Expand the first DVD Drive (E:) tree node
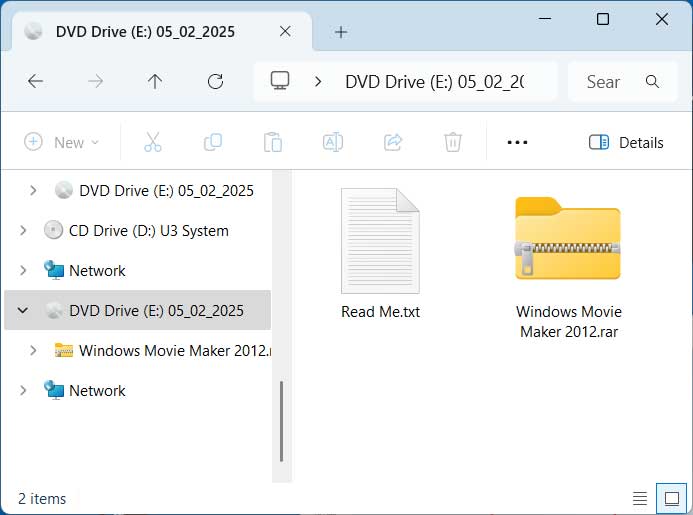This screenshot has width=693, height=515. tap(33, 191)
